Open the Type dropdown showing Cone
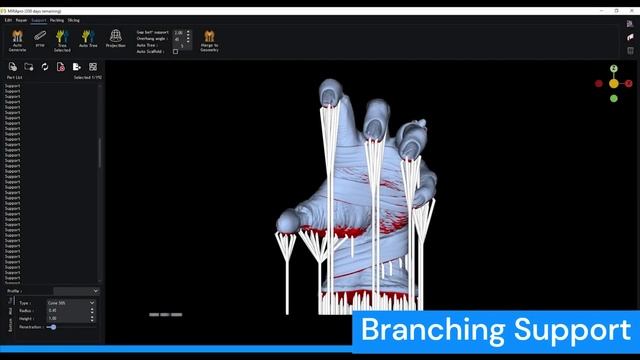Viewport: 640px width, 360px height. [x=71, y=303]
